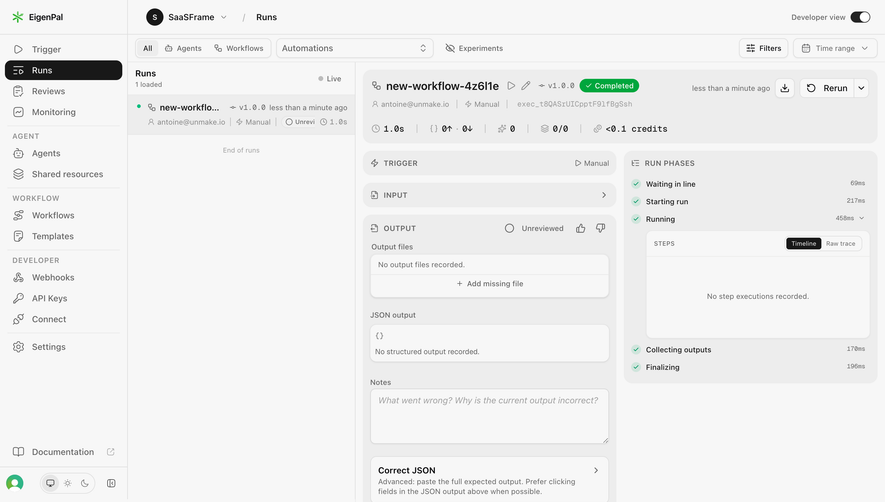Click the Manual trigger label in TRIGGER section
Screen dimensions: 885x502
click(592, 163)
